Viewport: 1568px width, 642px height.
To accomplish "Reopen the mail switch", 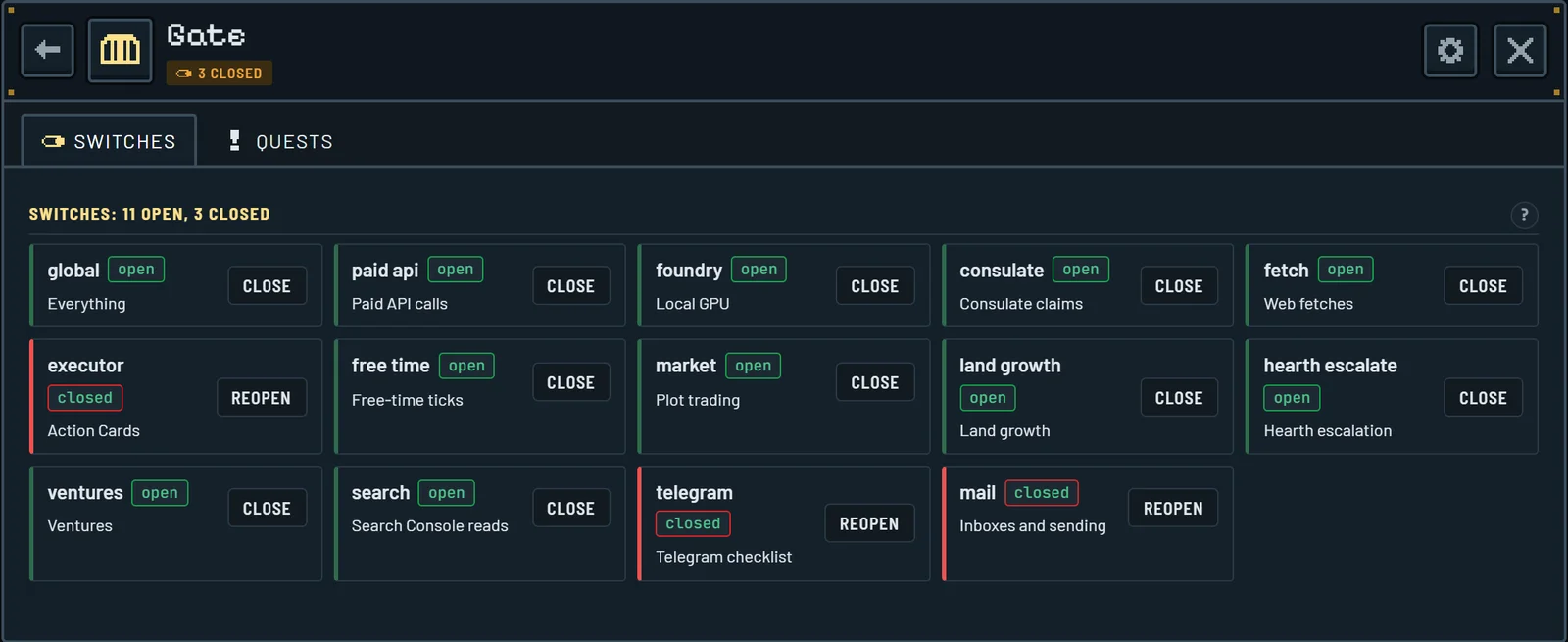I will (x=1173, y=509).
